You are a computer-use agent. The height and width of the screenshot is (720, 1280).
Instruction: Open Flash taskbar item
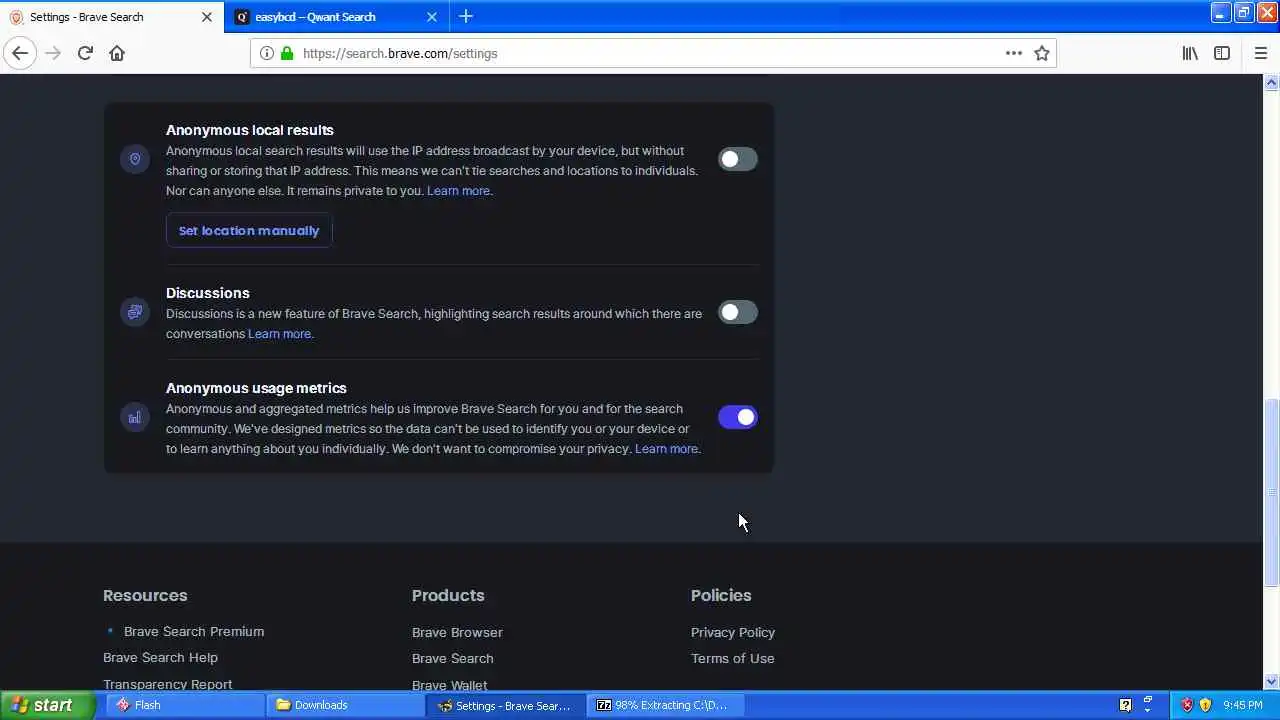(185, 705)
